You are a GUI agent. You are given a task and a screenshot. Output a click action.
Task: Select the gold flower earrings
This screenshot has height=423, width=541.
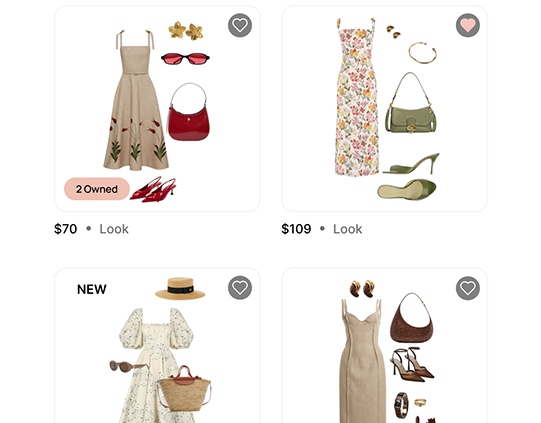(x=186, y=31)
